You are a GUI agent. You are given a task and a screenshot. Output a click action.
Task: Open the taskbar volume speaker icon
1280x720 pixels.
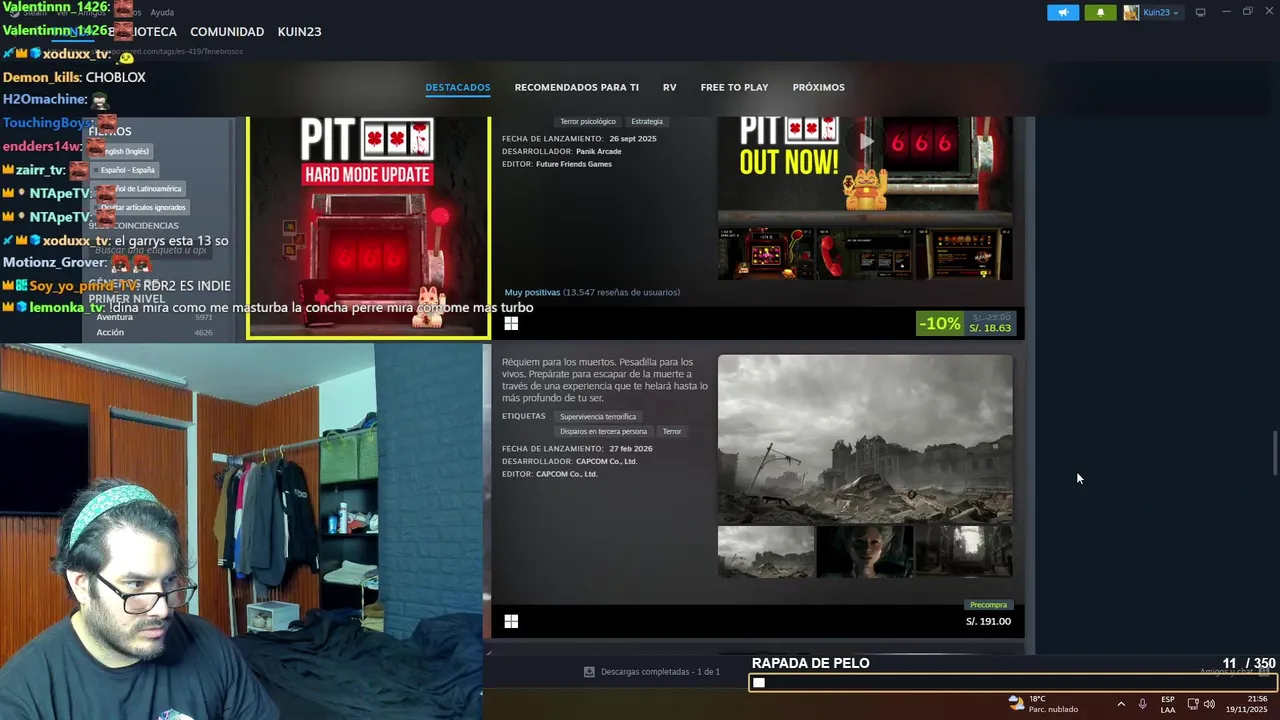1209,704
